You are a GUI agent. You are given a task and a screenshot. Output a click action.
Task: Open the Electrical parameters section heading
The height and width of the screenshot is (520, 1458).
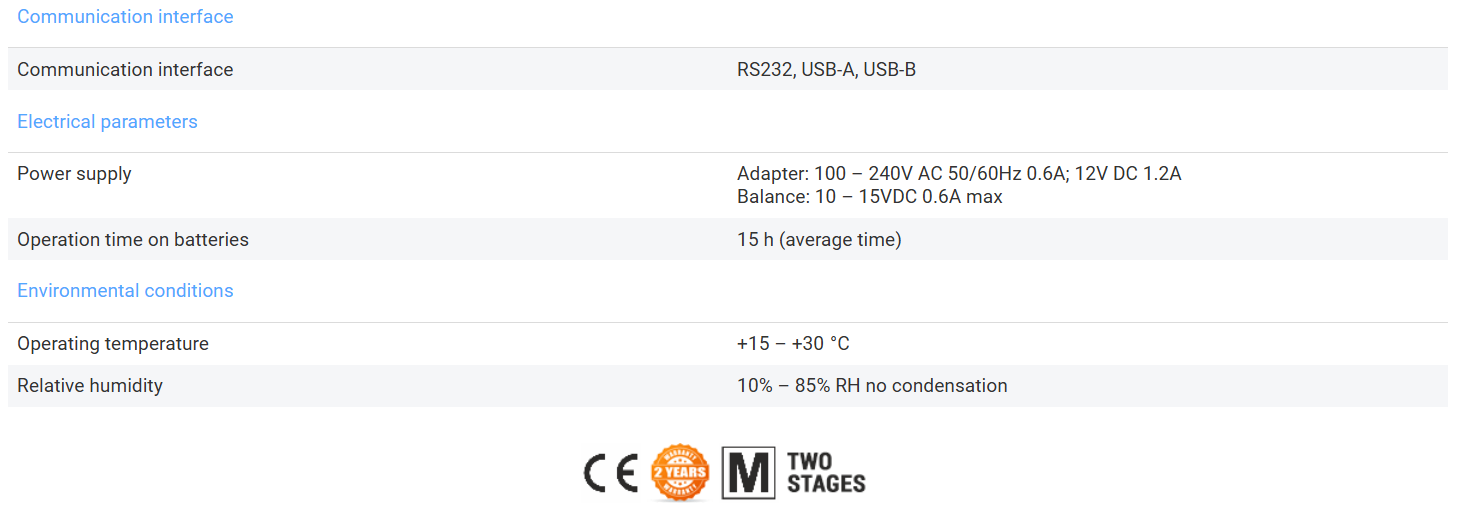pyautogui.click(x=107, y=122)
